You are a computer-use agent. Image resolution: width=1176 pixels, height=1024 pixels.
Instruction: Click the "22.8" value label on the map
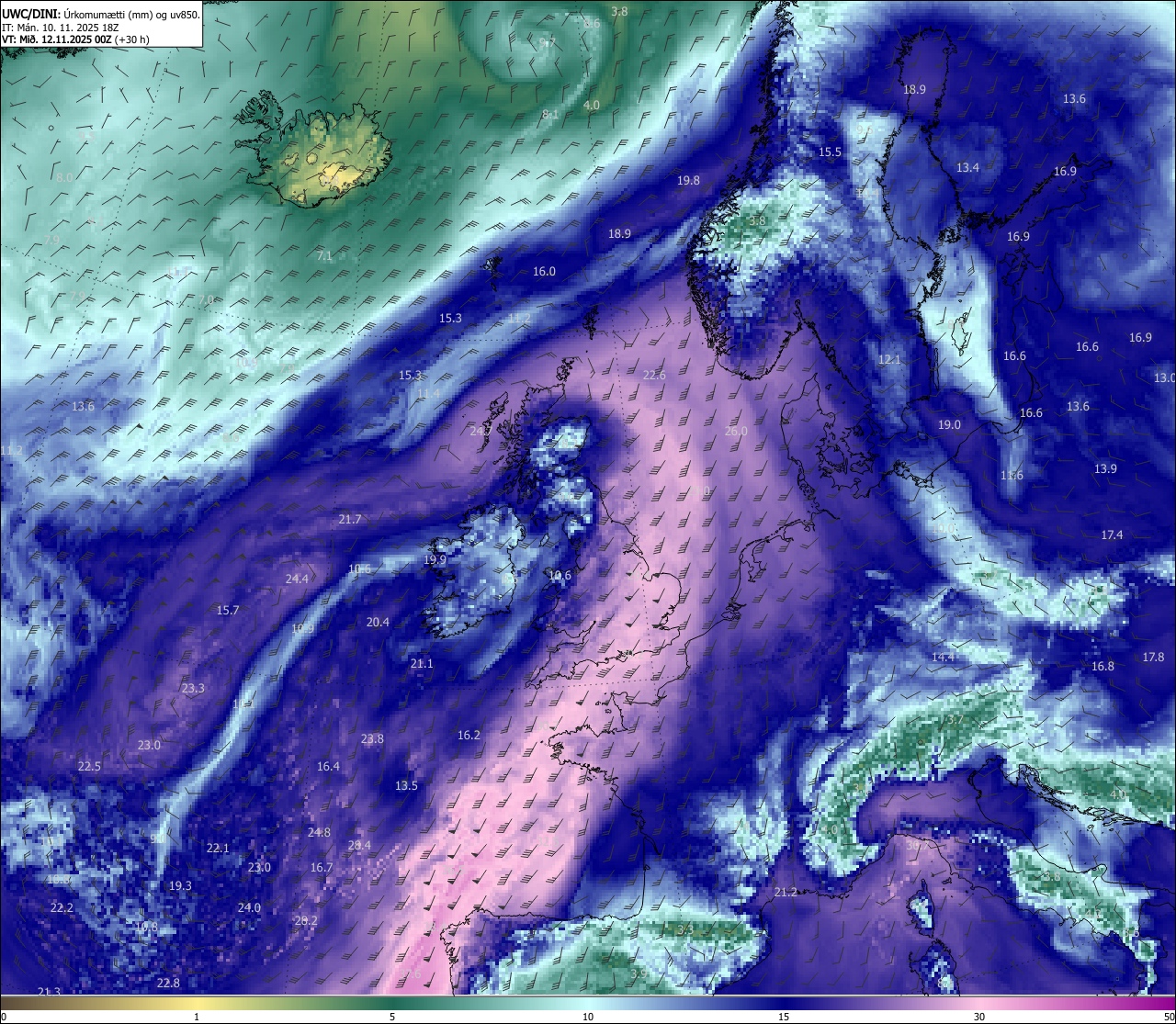[x=168, y=984]
